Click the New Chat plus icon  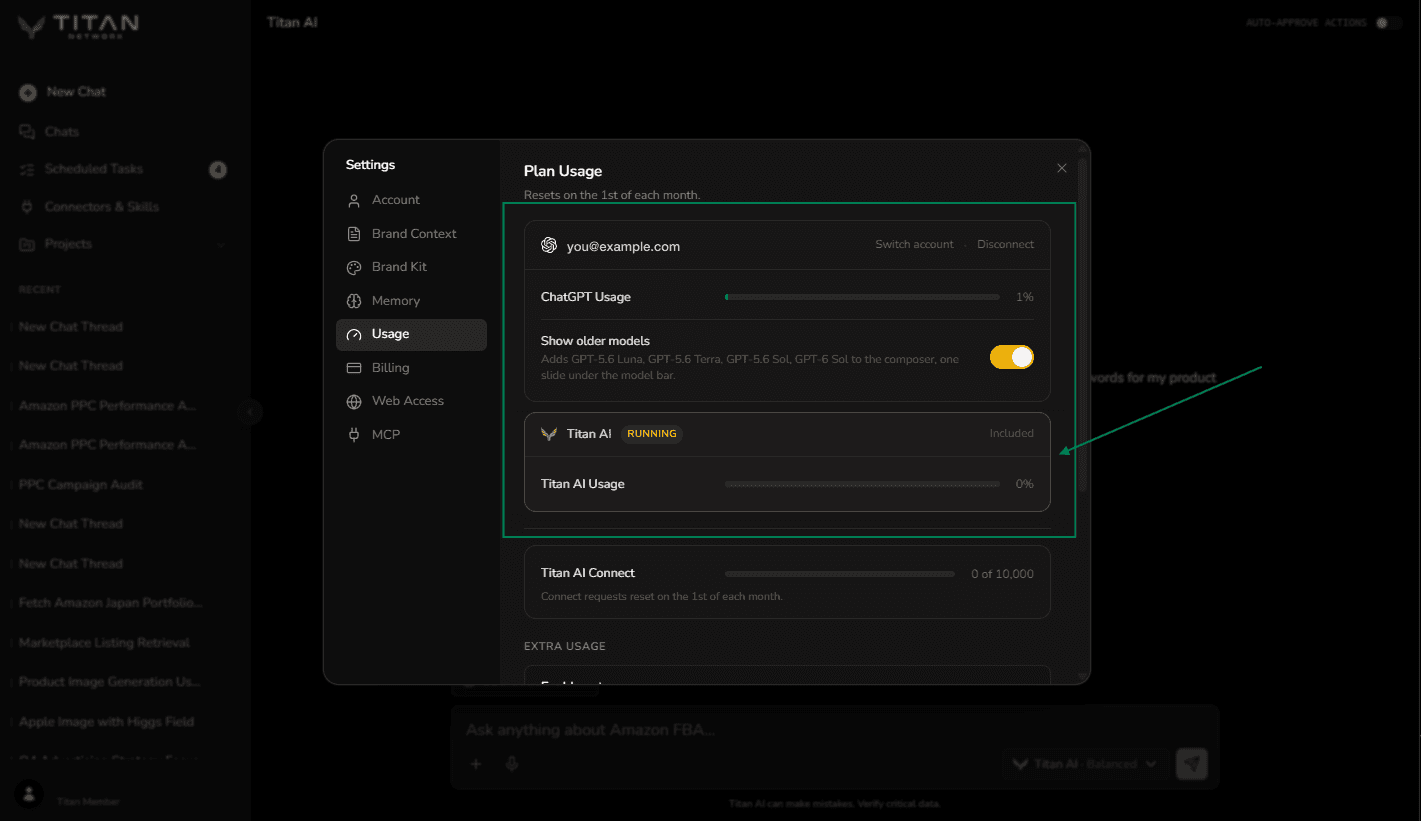(x=28, y=92)
